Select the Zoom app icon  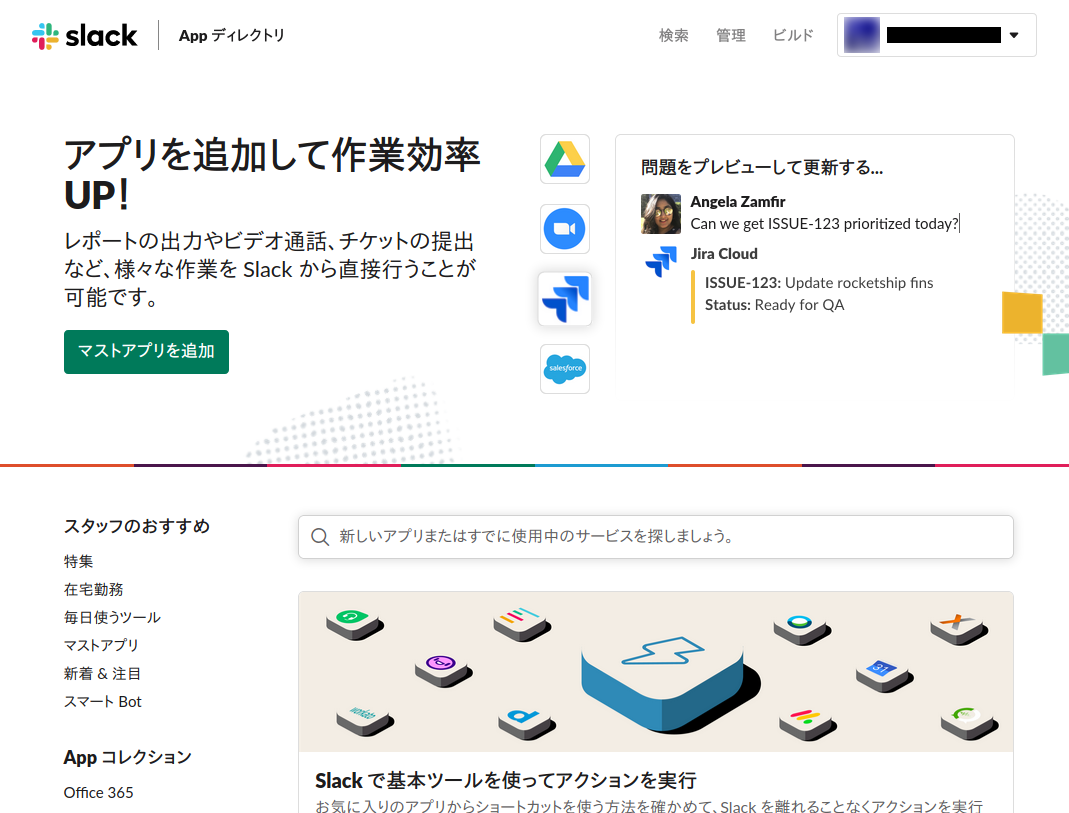click(564, 229)
